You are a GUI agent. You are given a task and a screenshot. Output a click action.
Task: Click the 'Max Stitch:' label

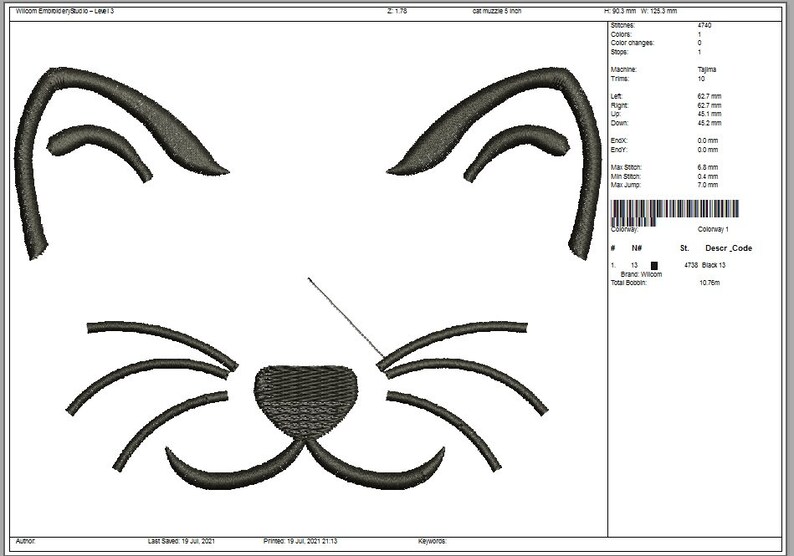pyautogui.click(x=626, y=167)
